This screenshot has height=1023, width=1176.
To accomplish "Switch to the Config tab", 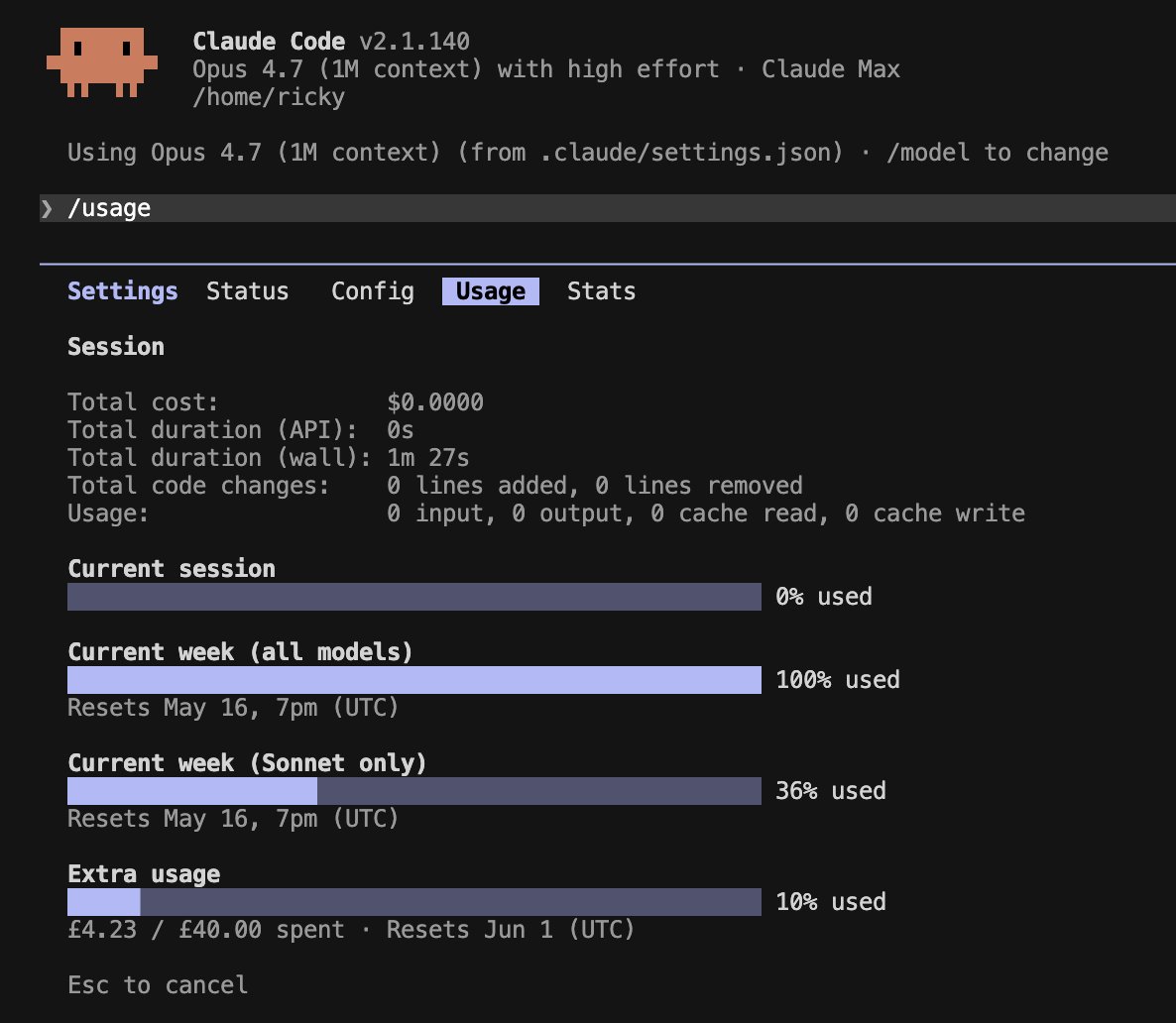I will [x=373, y=291].
